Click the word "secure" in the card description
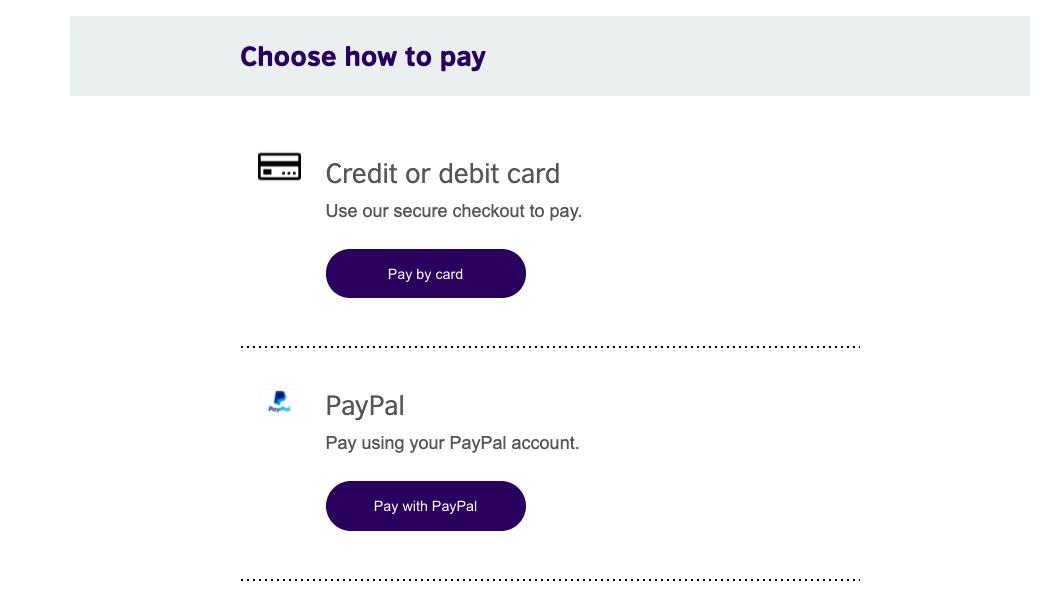The height and width of the screenshot is (607, 1050). click(x=418, y=211)
